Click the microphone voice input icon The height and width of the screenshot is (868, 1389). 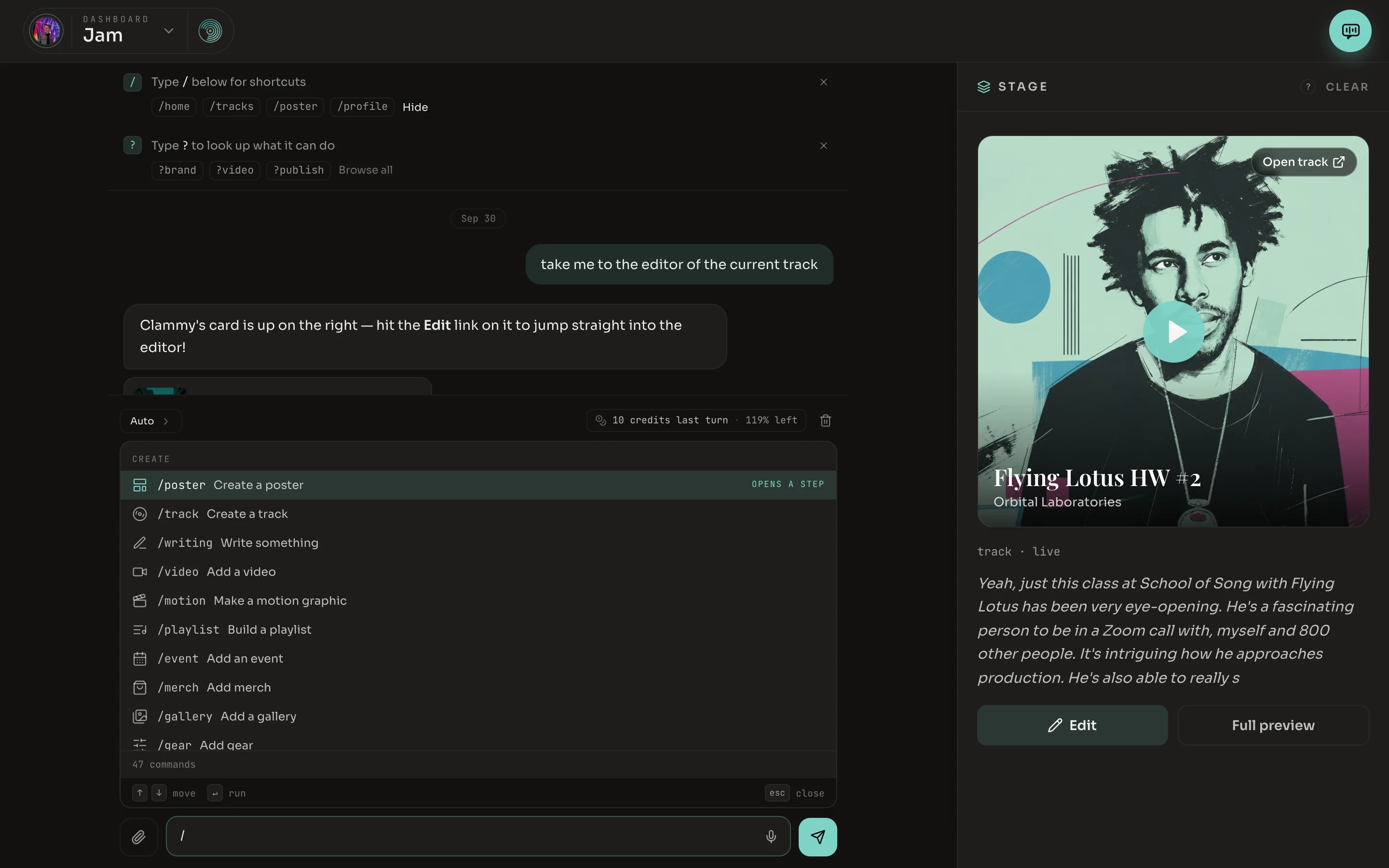tap(771, 837)
